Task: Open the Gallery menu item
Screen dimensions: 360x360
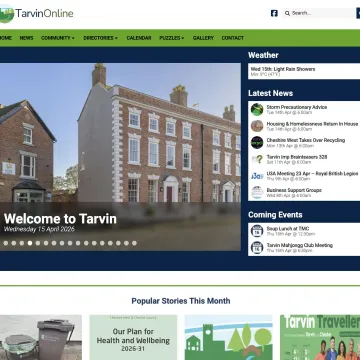Action: click(203, 38)
